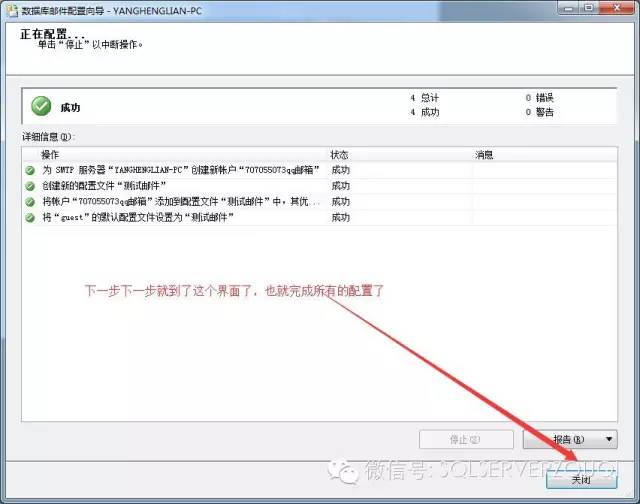
Task: Click the status icon for the SMTP account row
Action: 30,171
